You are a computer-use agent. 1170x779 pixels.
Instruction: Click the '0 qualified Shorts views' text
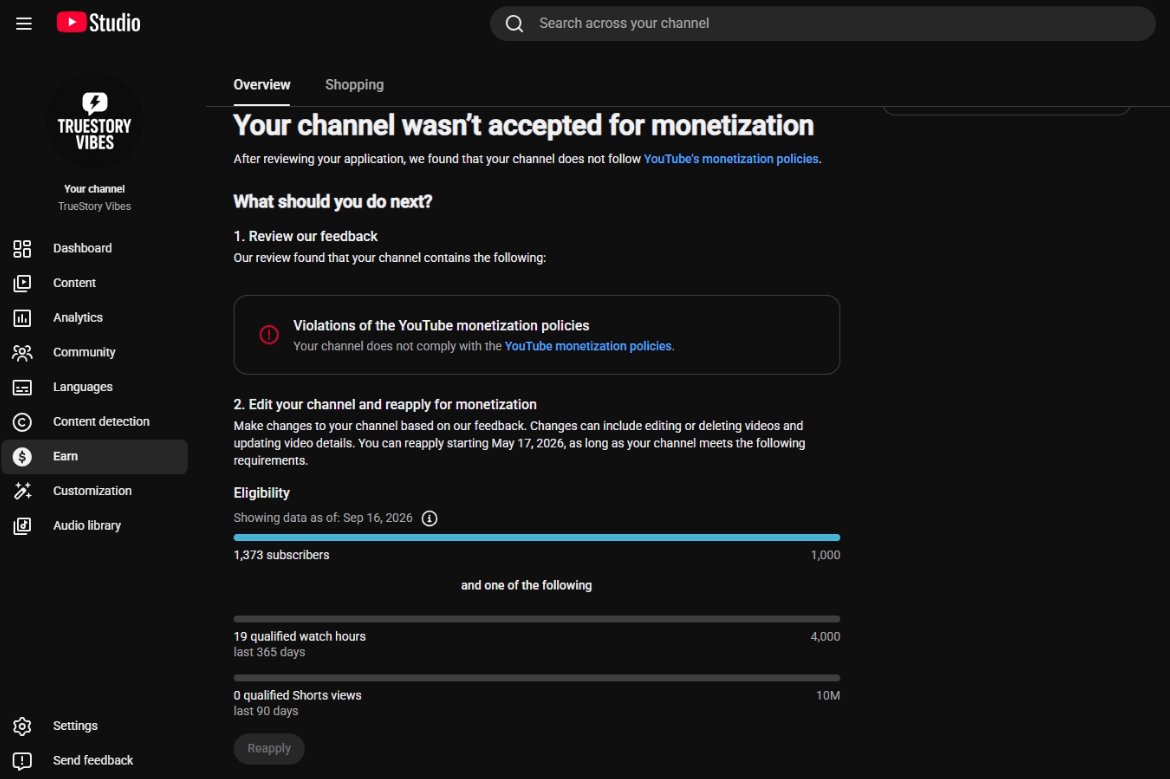297,695
